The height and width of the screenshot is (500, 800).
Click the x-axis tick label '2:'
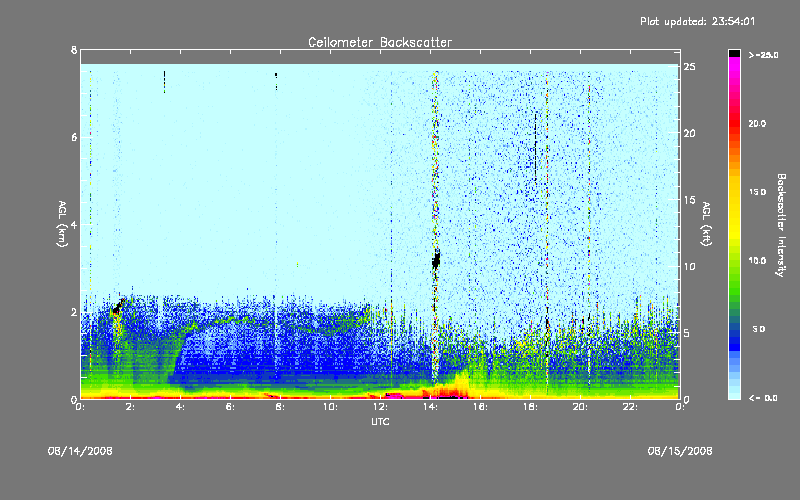coord(131,407)
